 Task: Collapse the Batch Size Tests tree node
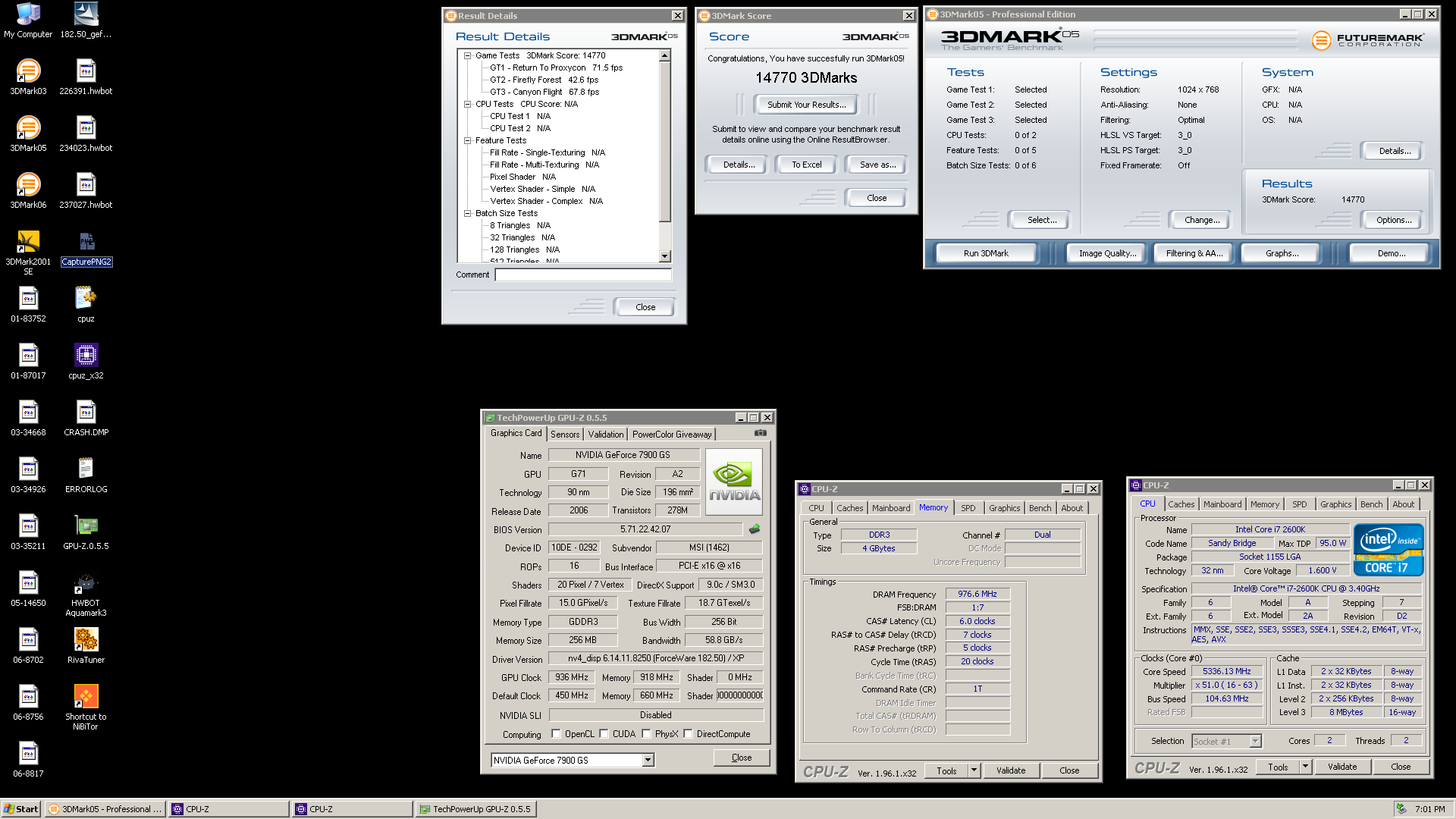click(x=468, y=213)
